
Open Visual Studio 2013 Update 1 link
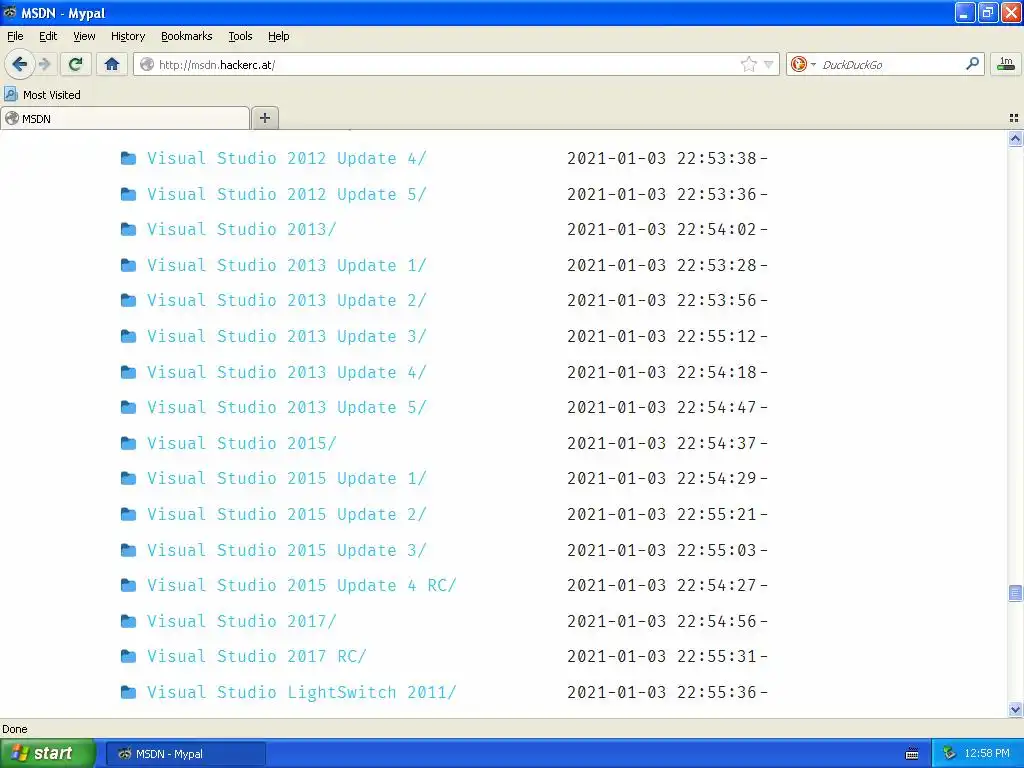[x=287, y=265]
